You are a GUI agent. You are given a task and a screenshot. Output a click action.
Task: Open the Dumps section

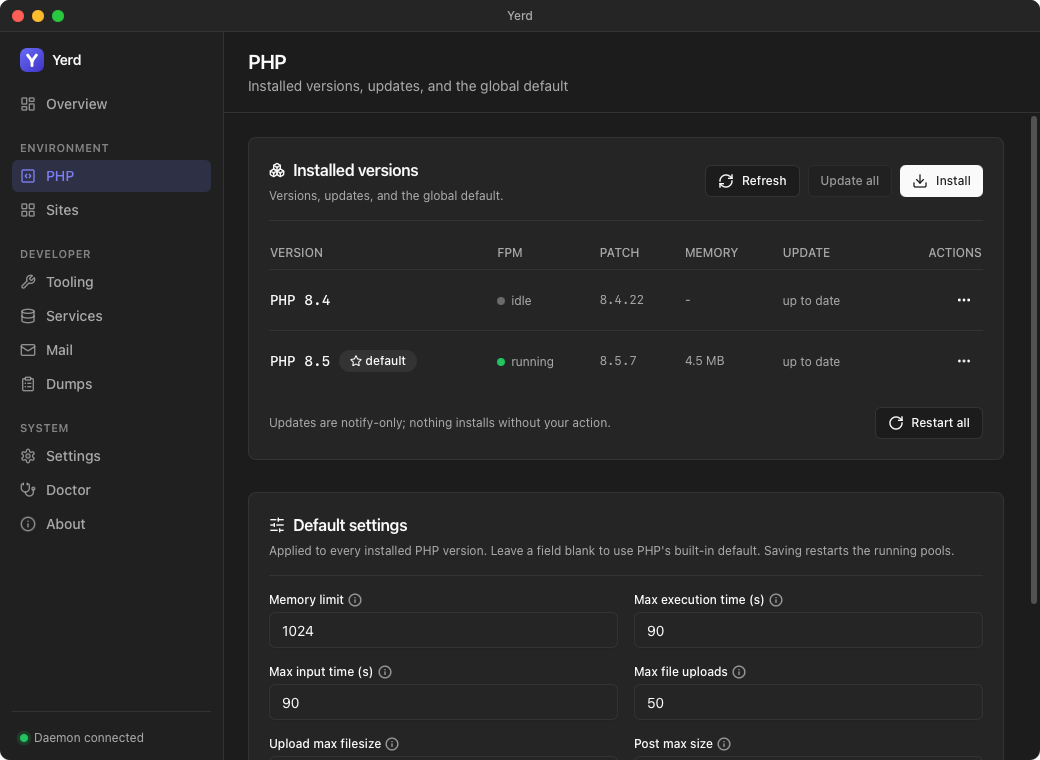(x=111, y=384)
